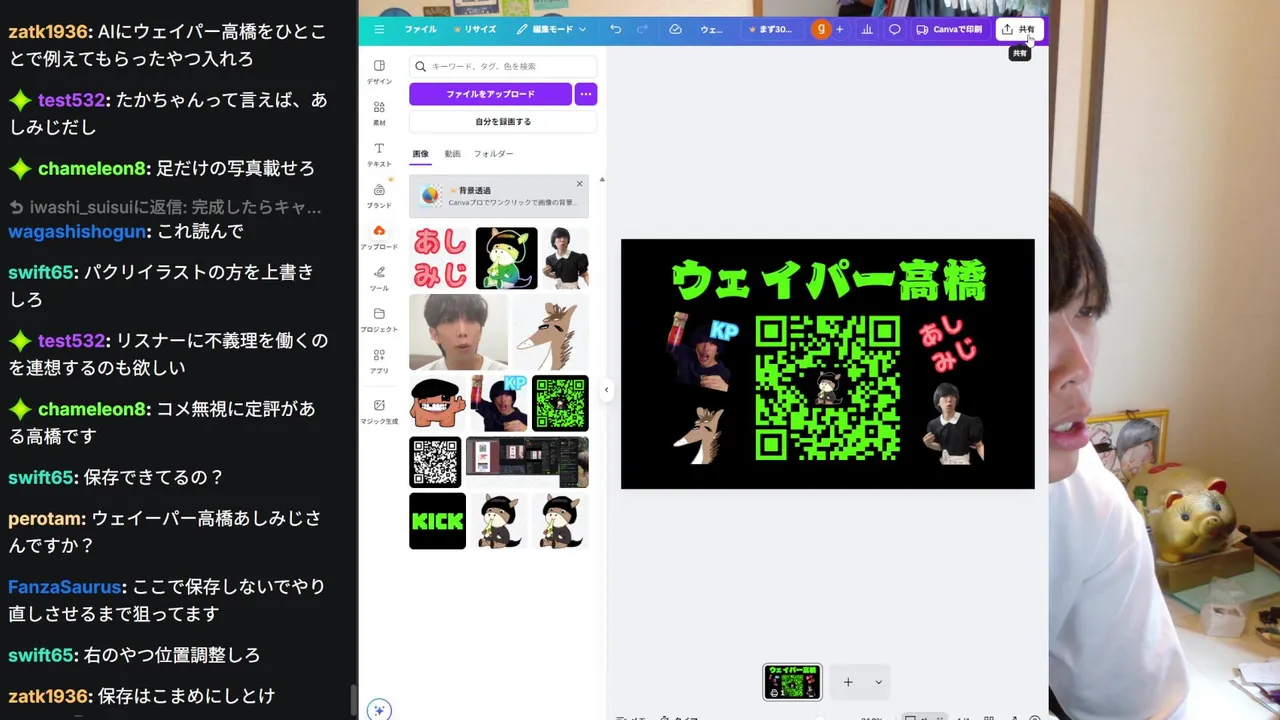The width and height of the screenshot is (1280, 720).
Task: Select the desktop screenshot upload thumbnail
Action: point(527,462)
